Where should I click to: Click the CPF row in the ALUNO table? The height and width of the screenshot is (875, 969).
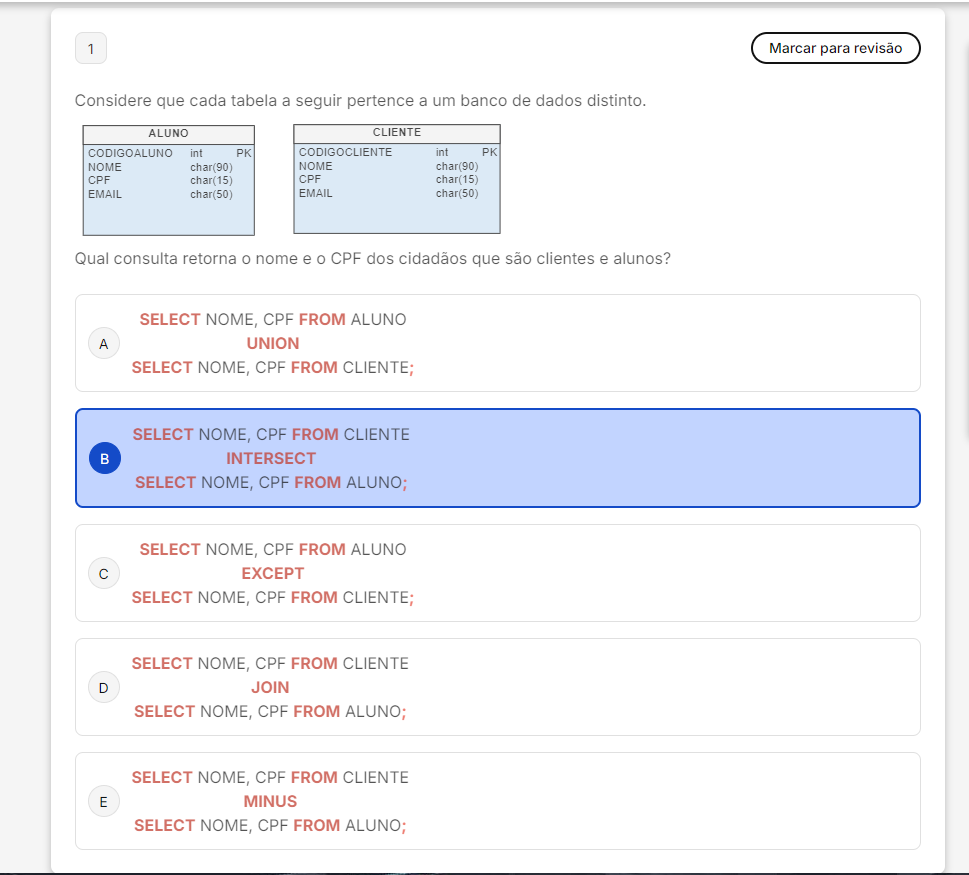[100, 181]
